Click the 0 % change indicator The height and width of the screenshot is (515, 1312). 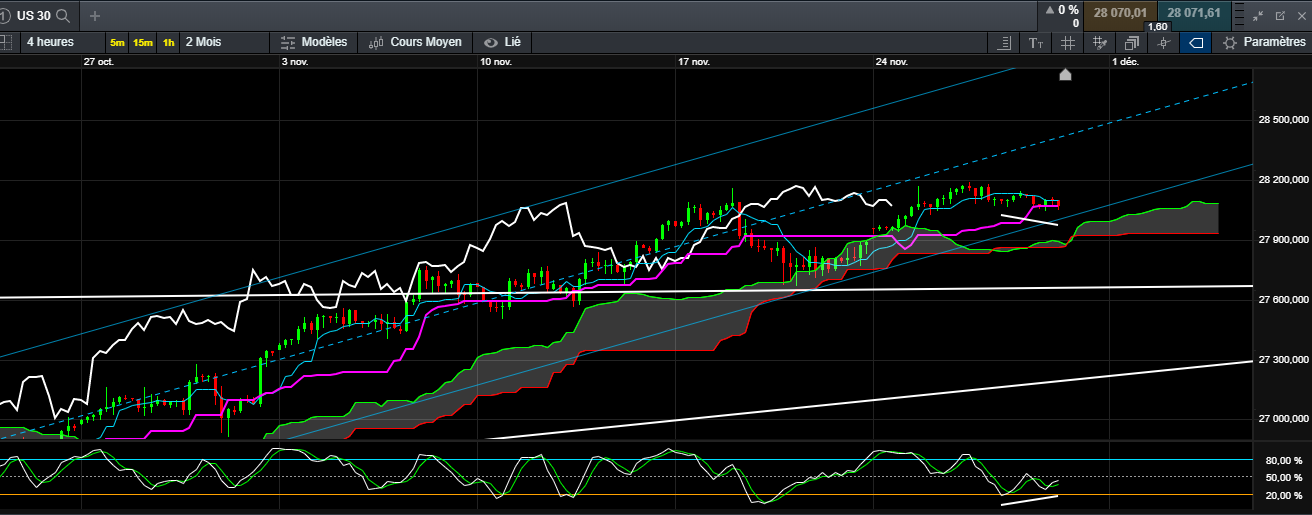coord(1061,10)
